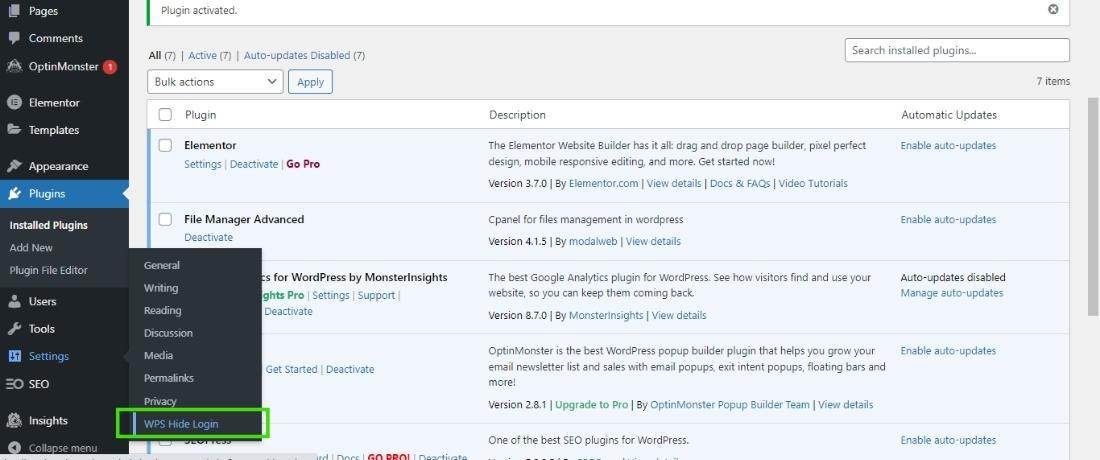Open Reading settings submenu item
The image size is (1100, 460).
(163, 310)
